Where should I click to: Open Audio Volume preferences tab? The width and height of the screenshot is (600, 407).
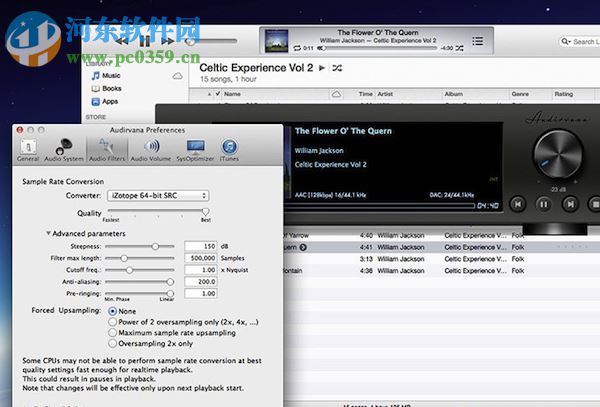pyautogui.click(x=151, y=150)
